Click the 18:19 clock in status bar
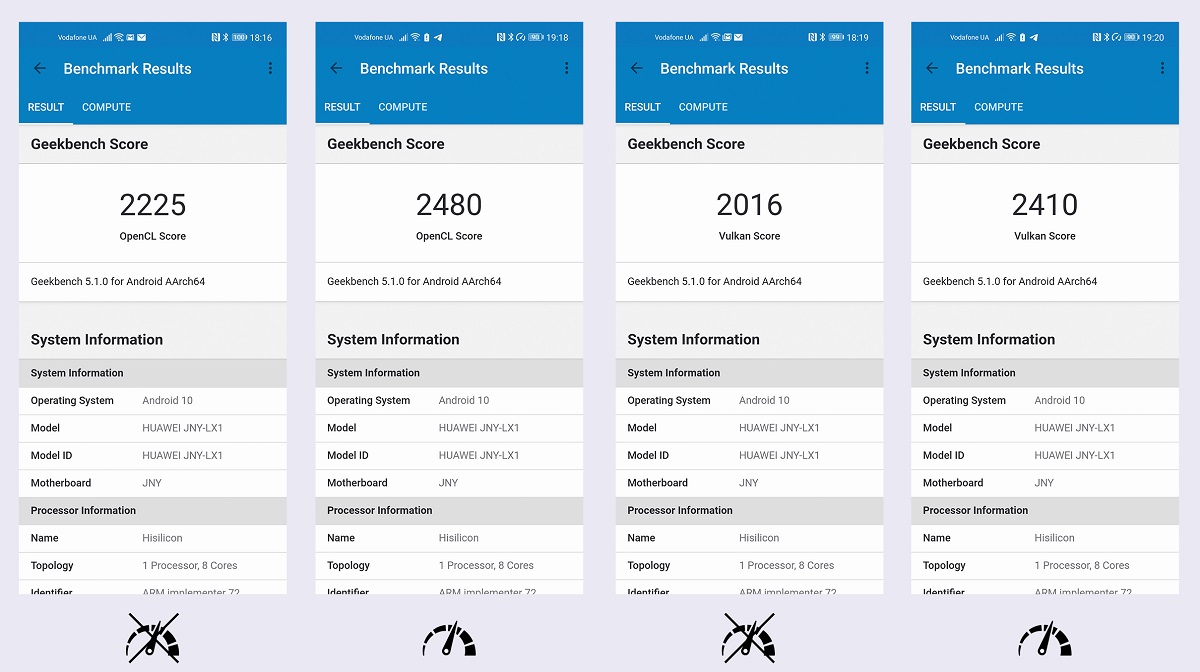Image resolution: width=1200 pixels, height=672 pixels. (x=858, y=38)
